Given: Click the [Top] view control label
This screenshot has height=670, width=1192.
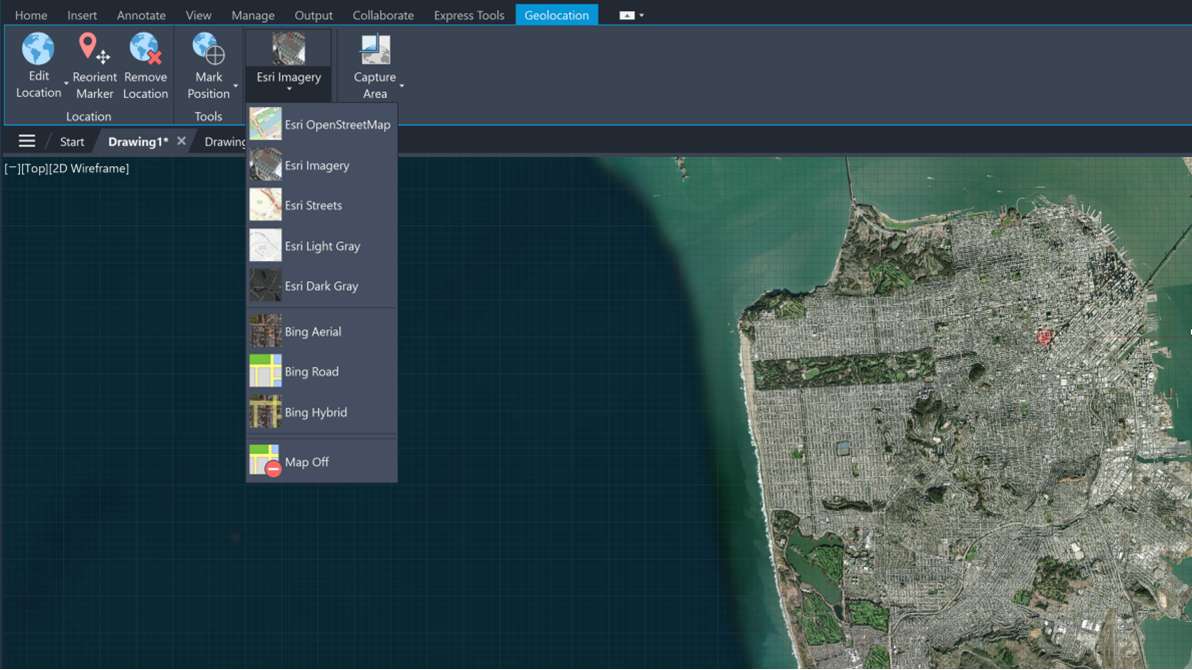Looking at the screenshot, I should click(x=33, y=168).
